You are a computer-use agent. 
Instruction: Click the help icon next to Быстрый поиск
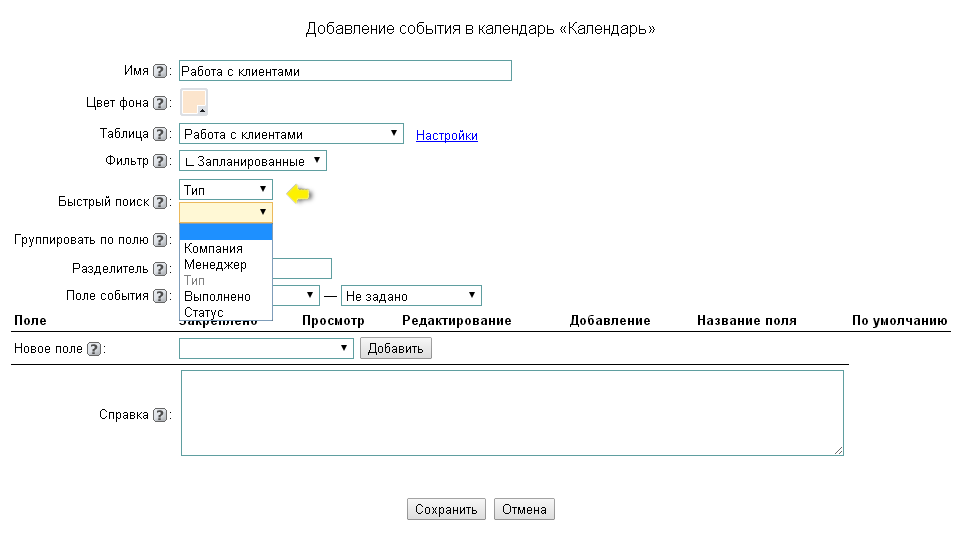click(x=160, y=202)
